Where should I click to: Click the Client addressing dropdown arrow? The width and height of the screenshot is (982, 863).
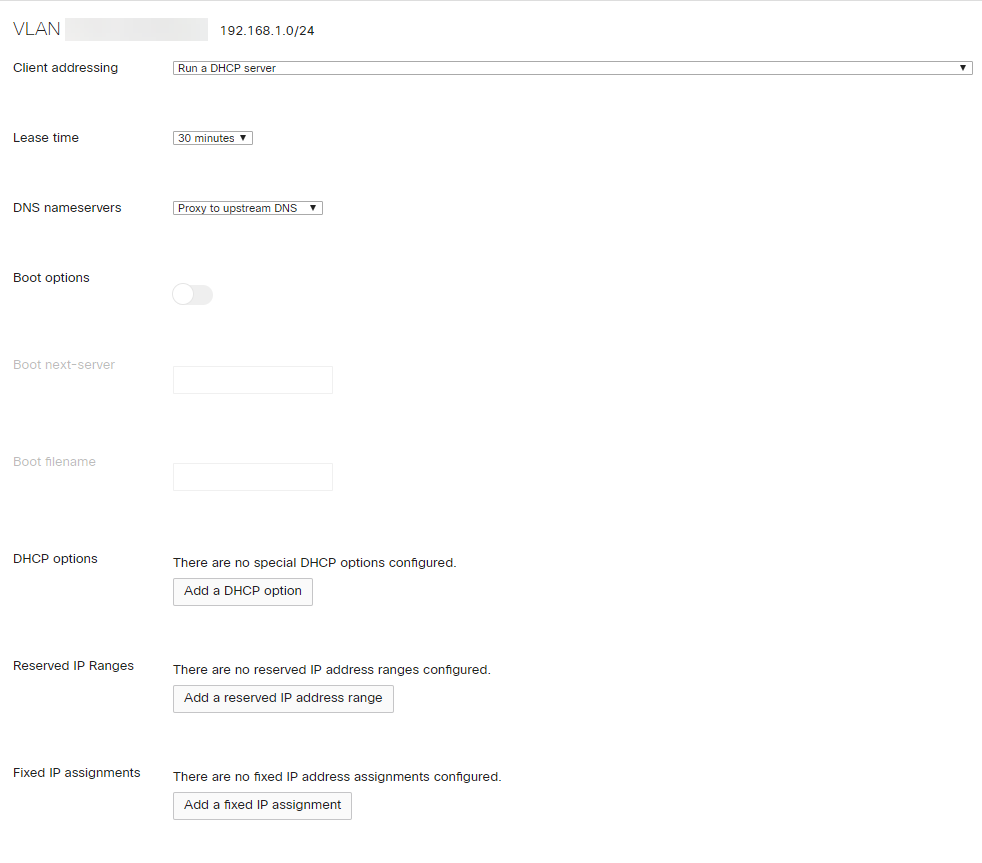pyautogui.click(x=964, y=67)
